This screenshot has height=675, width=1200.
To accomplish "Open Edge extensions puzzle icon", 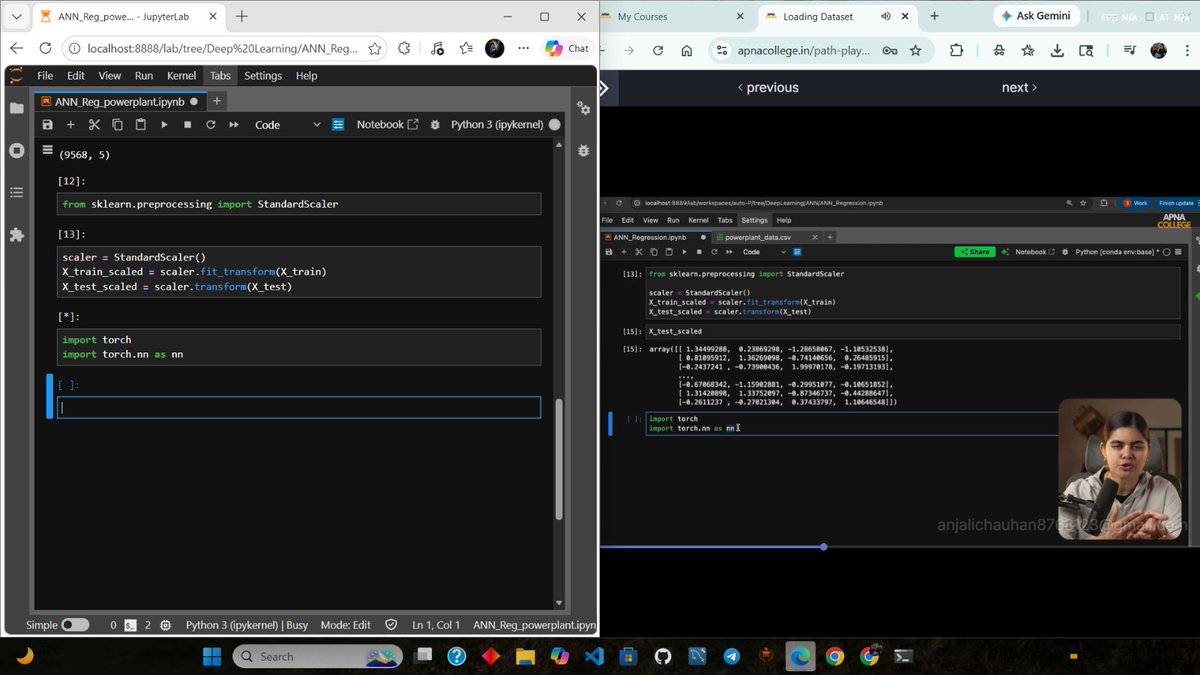I will point(404,48).
